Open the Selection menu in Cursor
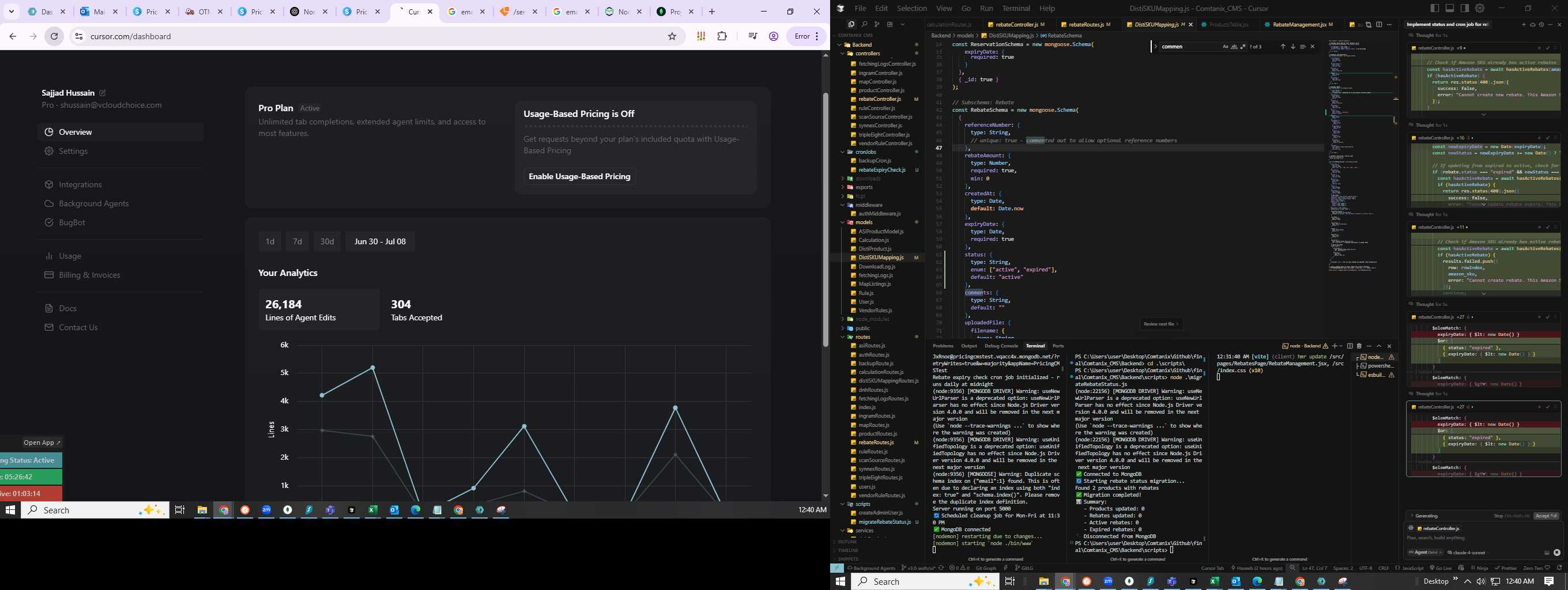 (912, 9)
